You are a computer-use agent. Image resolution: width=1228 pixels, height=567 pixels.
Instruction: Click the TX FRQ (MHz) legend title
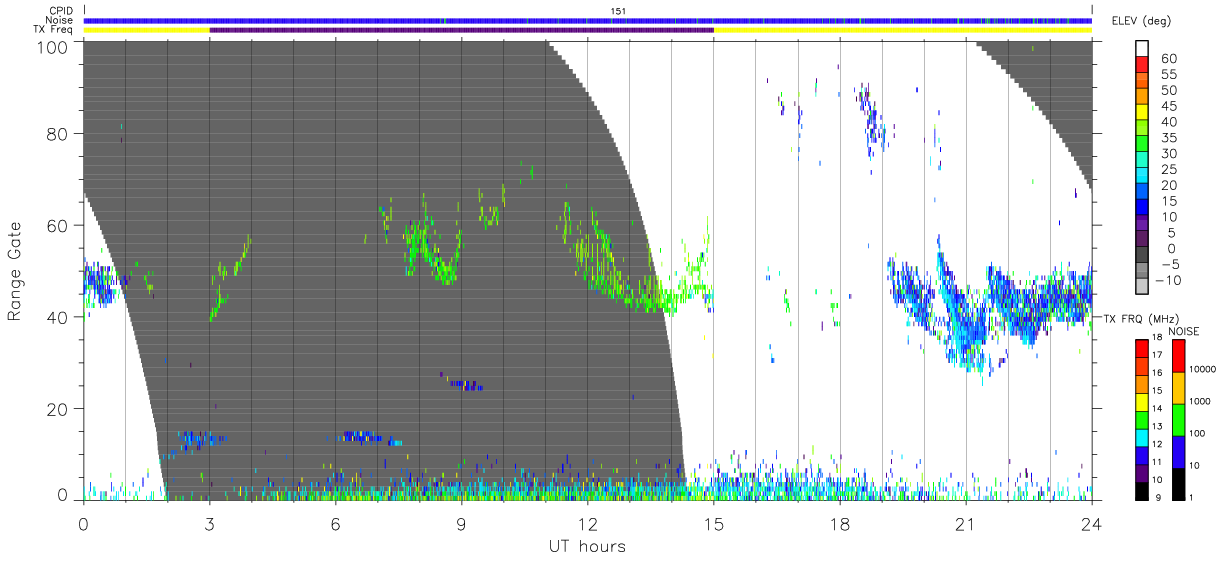coord(1140,318)
